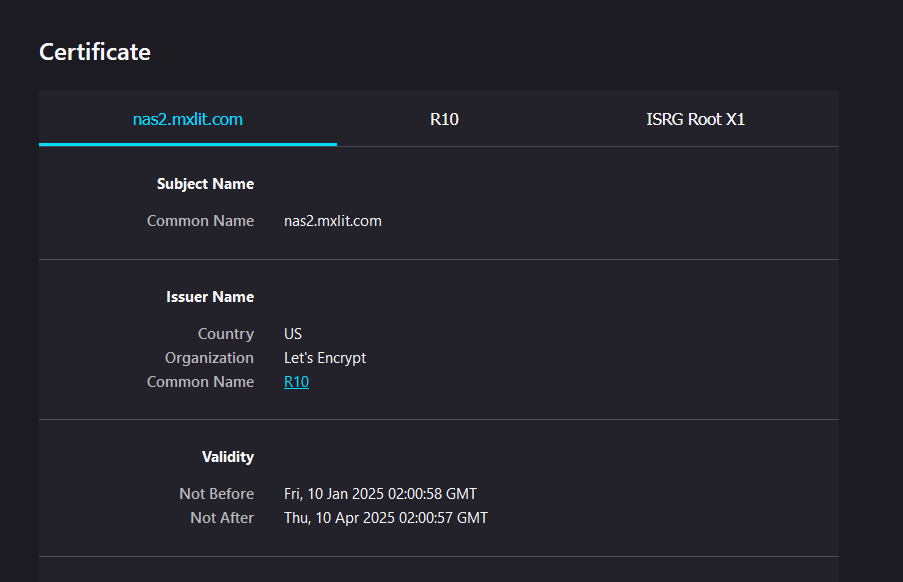Screen dimensions: 903x582
Task: Click the blue underline beneath the active tab
Action: point(188,144)
